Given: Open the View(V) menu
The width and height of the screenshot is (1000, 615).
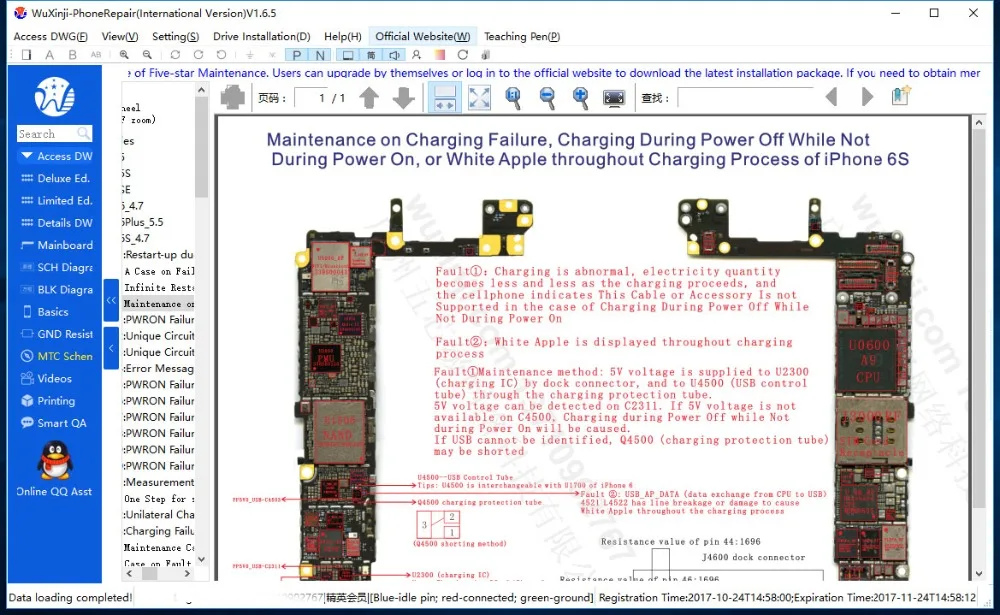Looking at the screenshot, I should 120,36.
